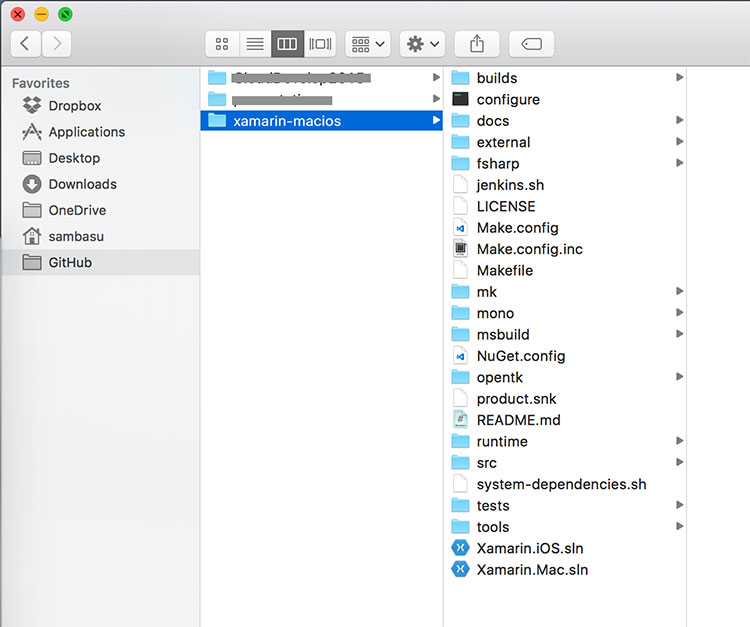Open the item arrangement dropdown
The height and width of the screenshot is (627, 750).
pos(368,44)
